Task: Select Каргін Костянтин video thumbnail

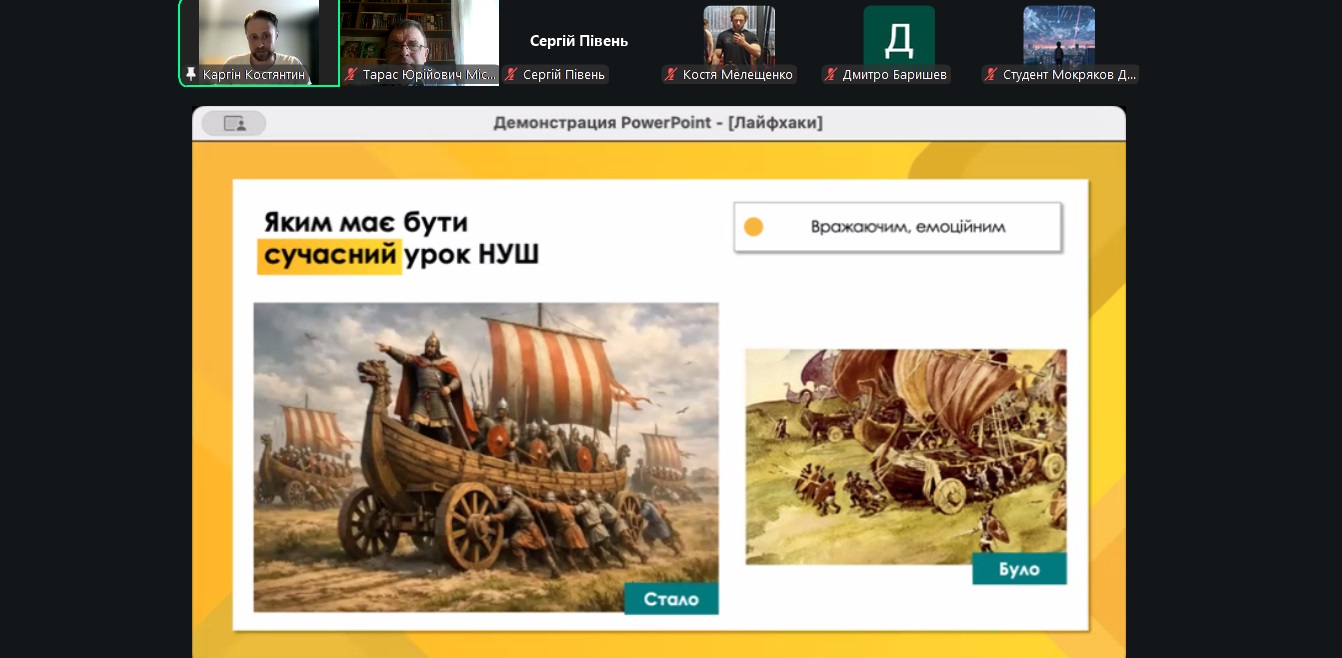Action: click(259, 33)
